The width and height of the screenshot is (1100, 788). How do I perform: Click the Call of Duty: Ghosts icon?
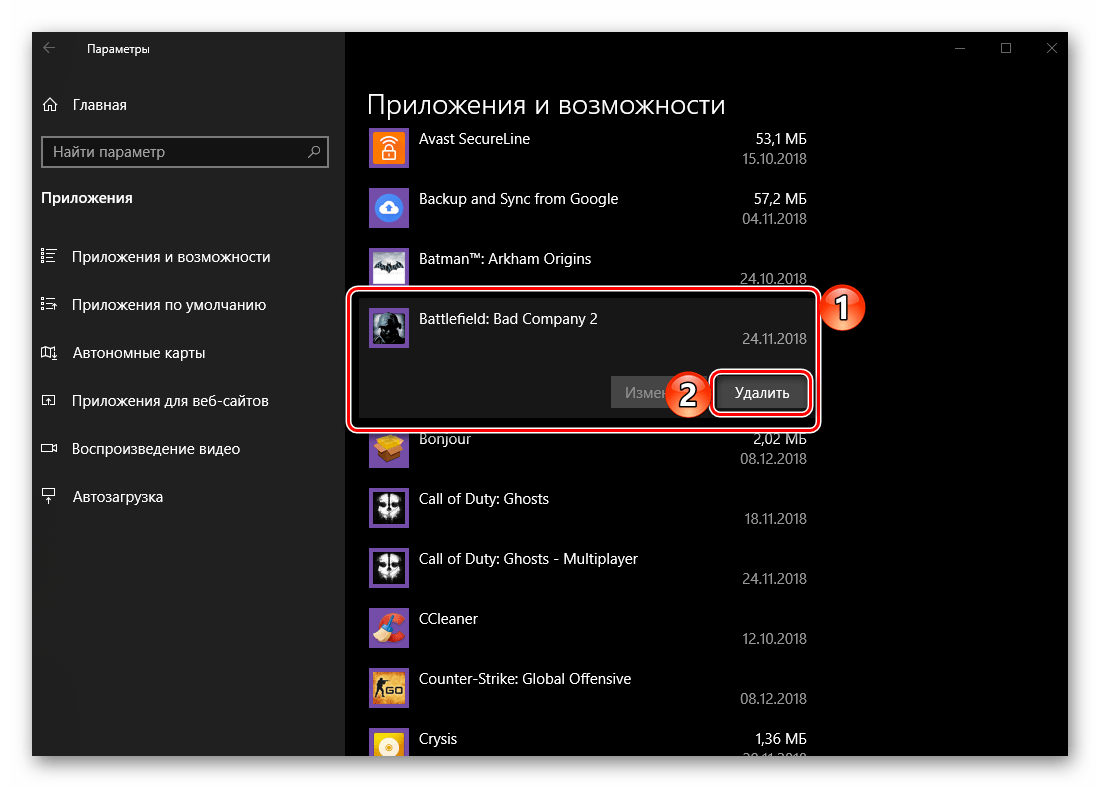click(x=386, y=508)
